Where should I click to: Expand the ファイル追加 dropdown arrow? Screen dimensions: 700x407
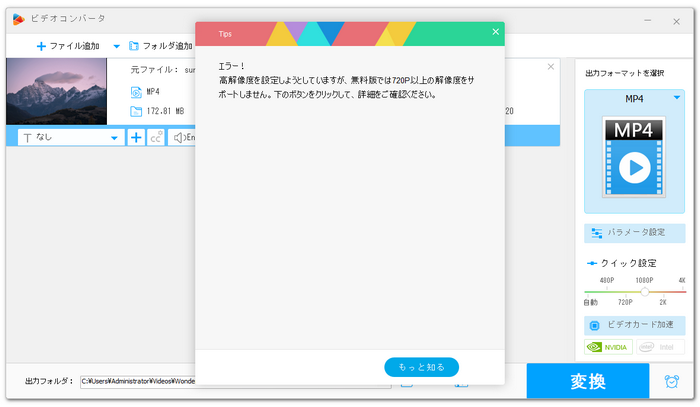tap(117, 46)
